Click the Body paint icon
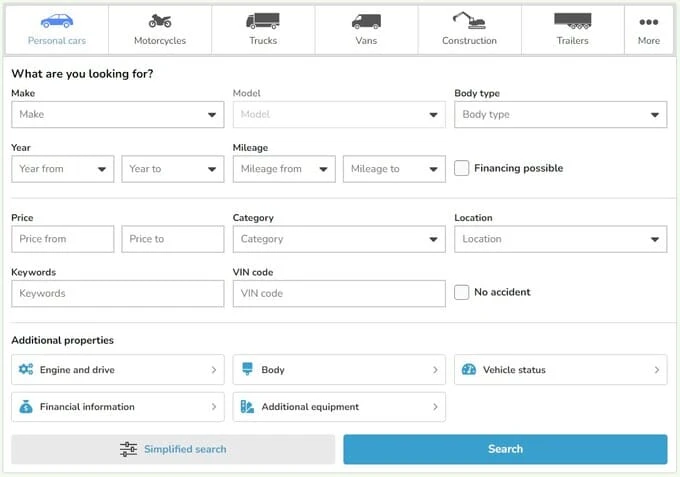The width and height of the screenshot is (680, 477). click(247, 369)
